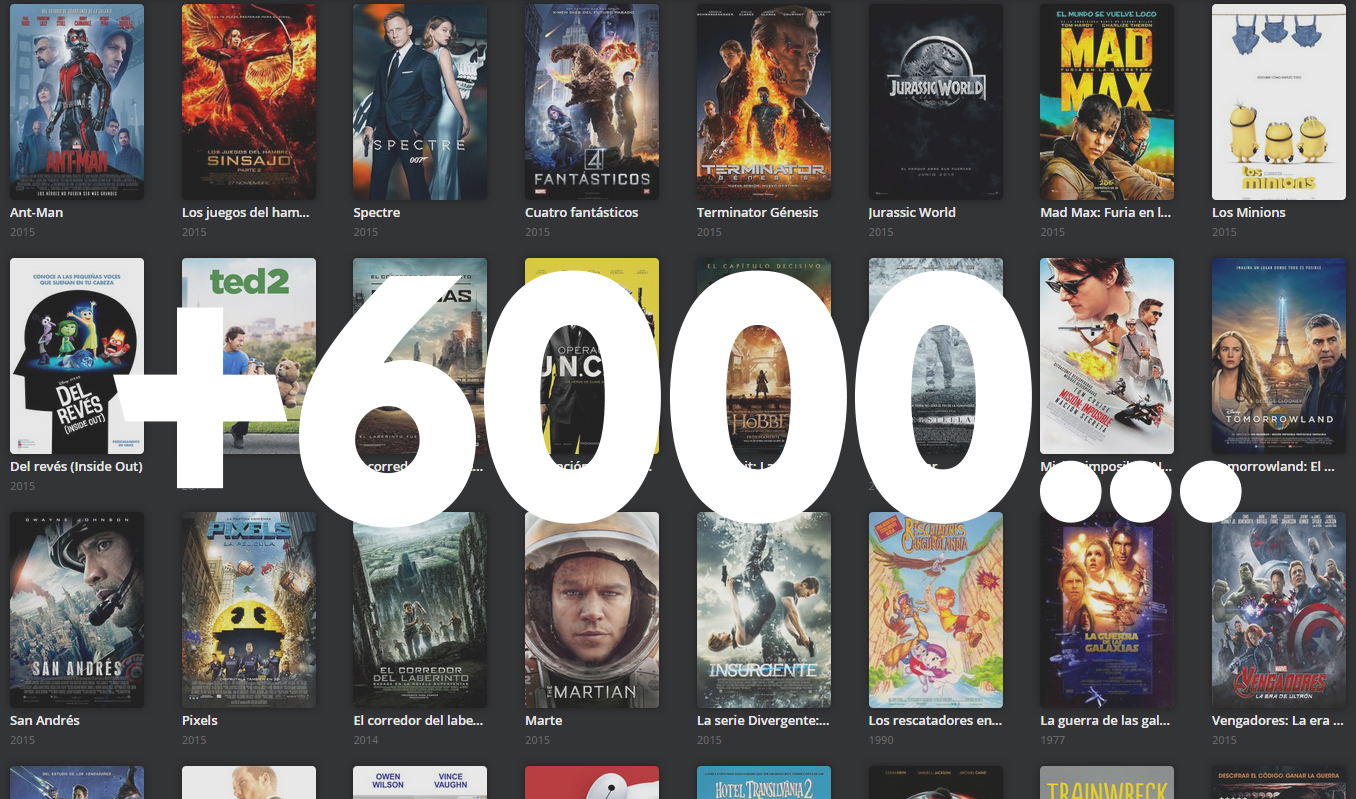Open the Sinsajo Parte 2 poster

point(249,102)
